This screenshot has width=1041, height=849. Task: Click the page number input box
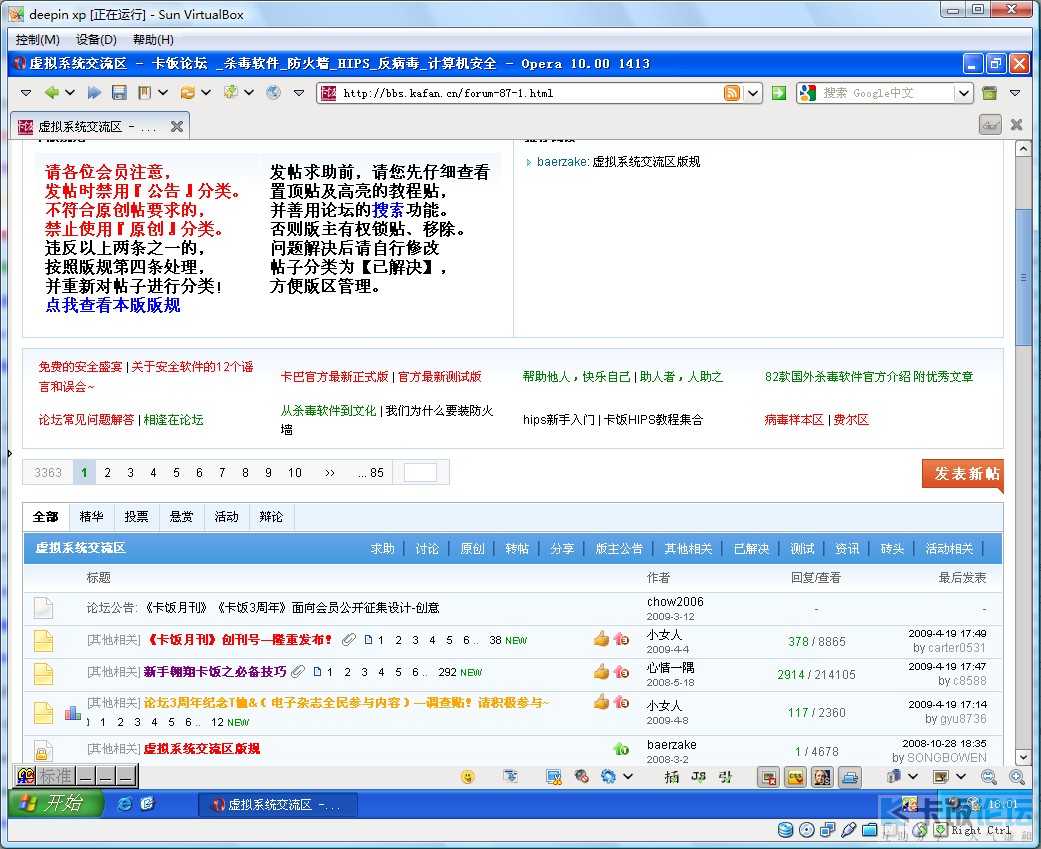pyautogui.click(x=420, y=473)
